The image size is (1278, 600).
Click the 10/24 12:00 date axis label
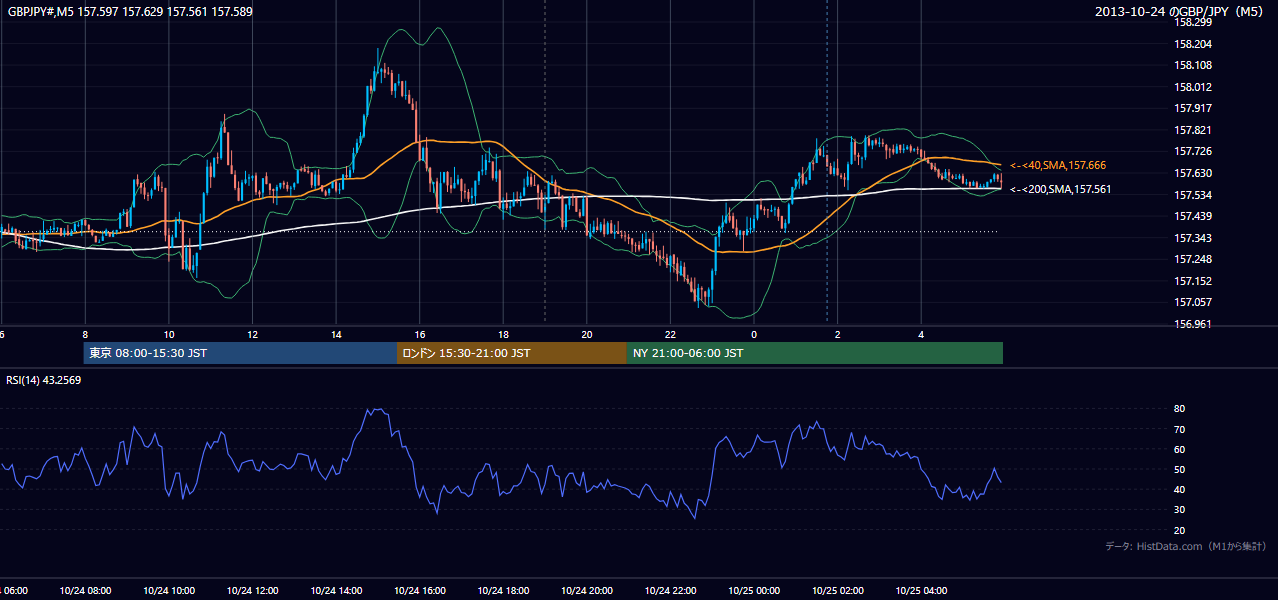(x=252, y=590)
